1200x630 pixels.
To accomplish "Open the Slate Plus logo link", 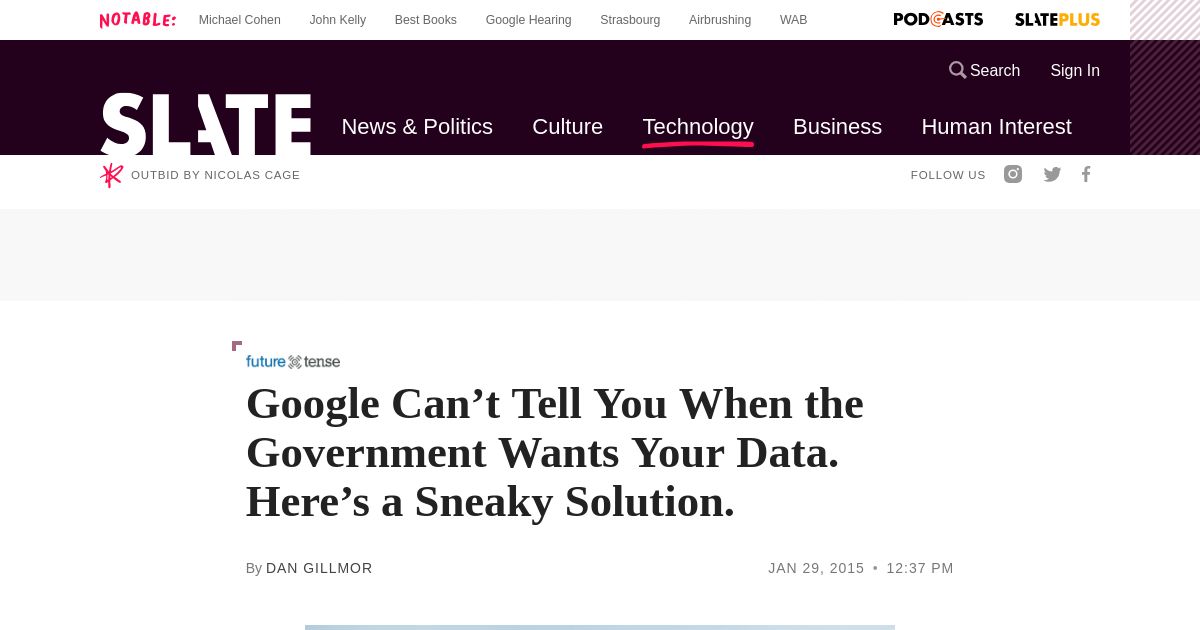I will tap(1057, 19).
